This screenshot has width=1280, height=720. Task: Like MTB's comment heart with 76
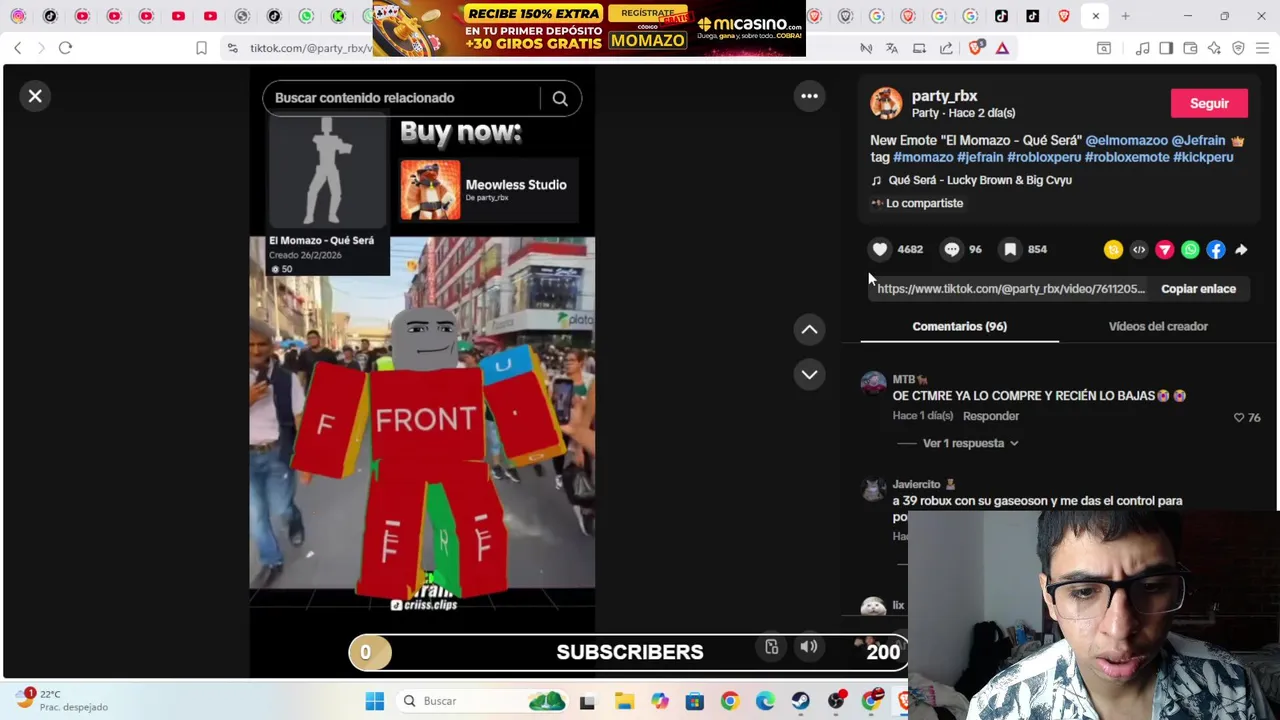1239,417
